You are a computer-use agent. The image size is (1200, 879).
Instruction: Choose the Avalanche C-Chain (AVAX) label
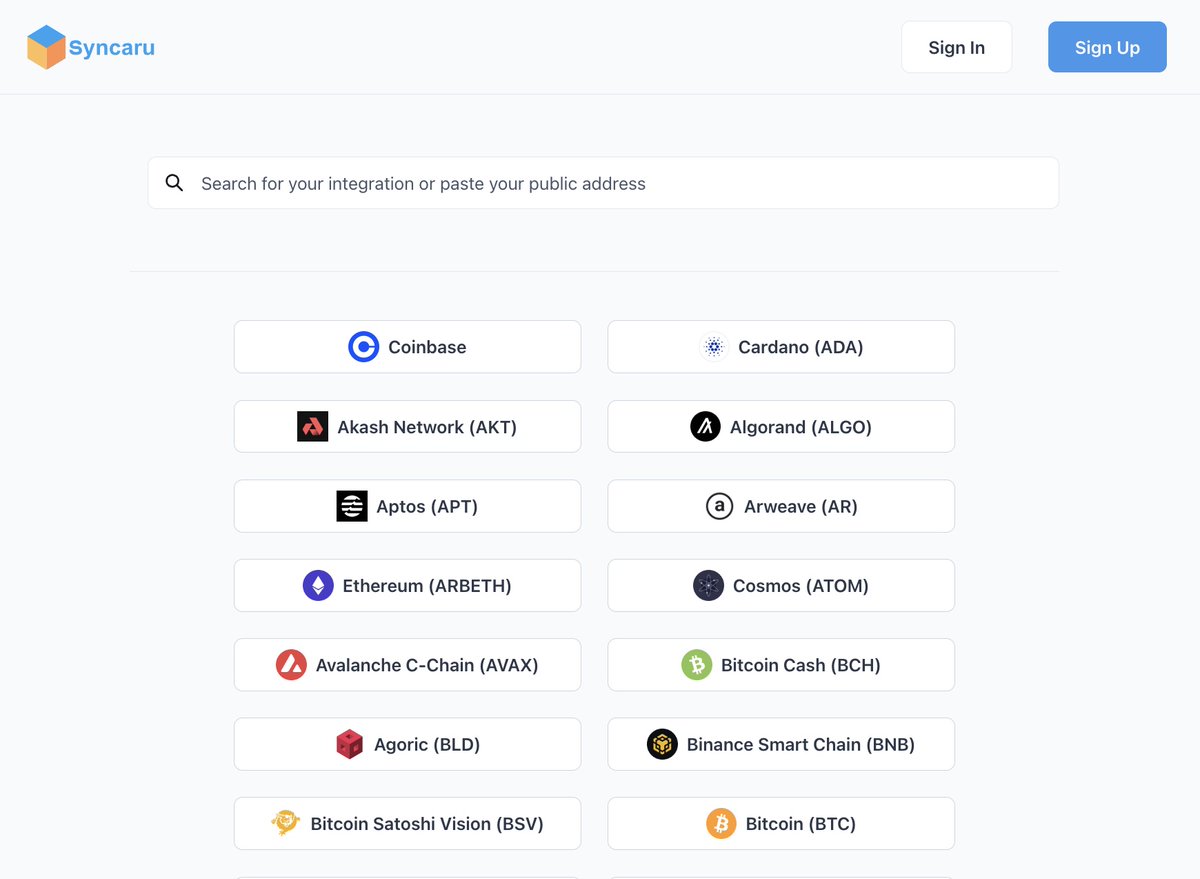427,665
